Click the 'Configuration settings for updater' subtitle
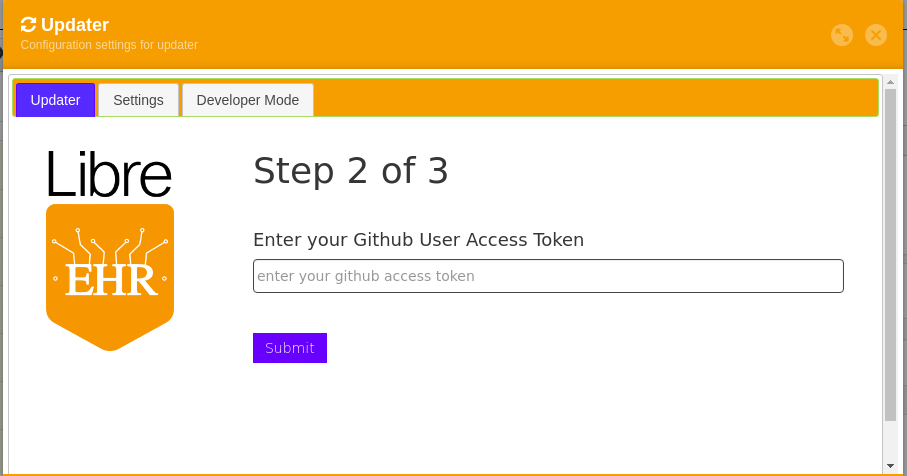 point(109,45)
